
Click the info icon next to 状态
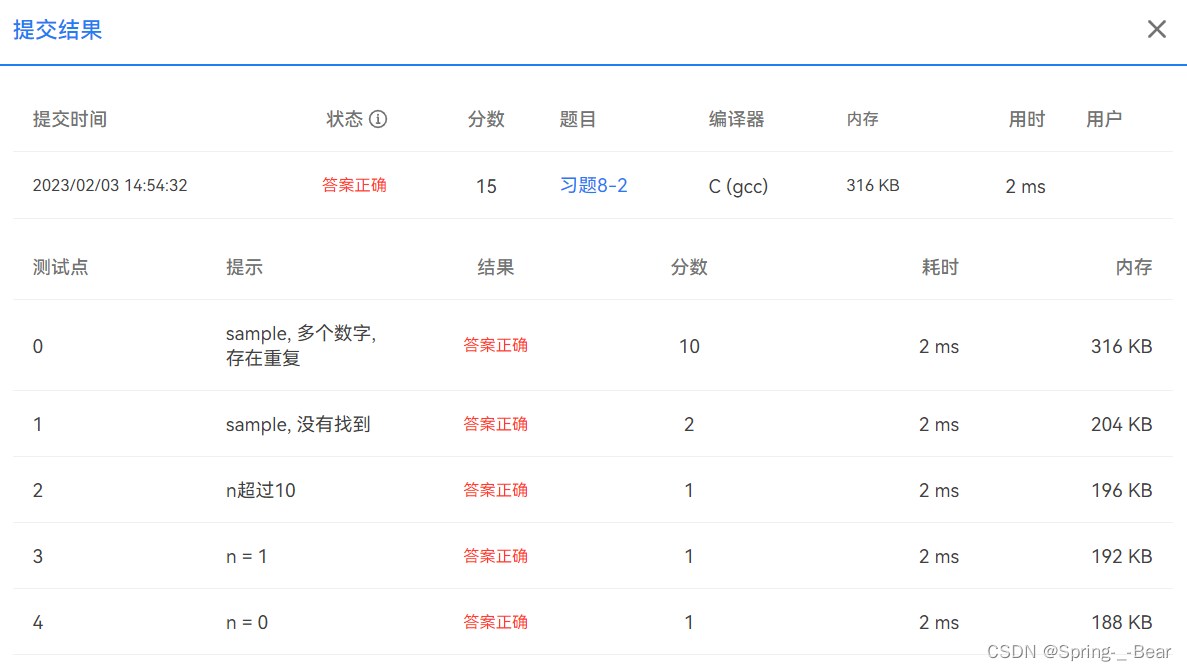(378, 119)
